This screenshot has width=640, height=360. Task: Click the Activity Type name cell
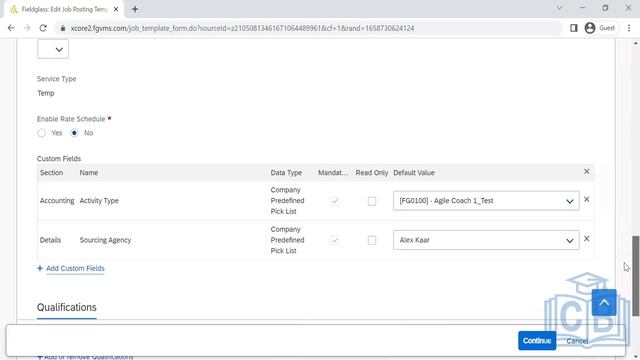point(99,201)
